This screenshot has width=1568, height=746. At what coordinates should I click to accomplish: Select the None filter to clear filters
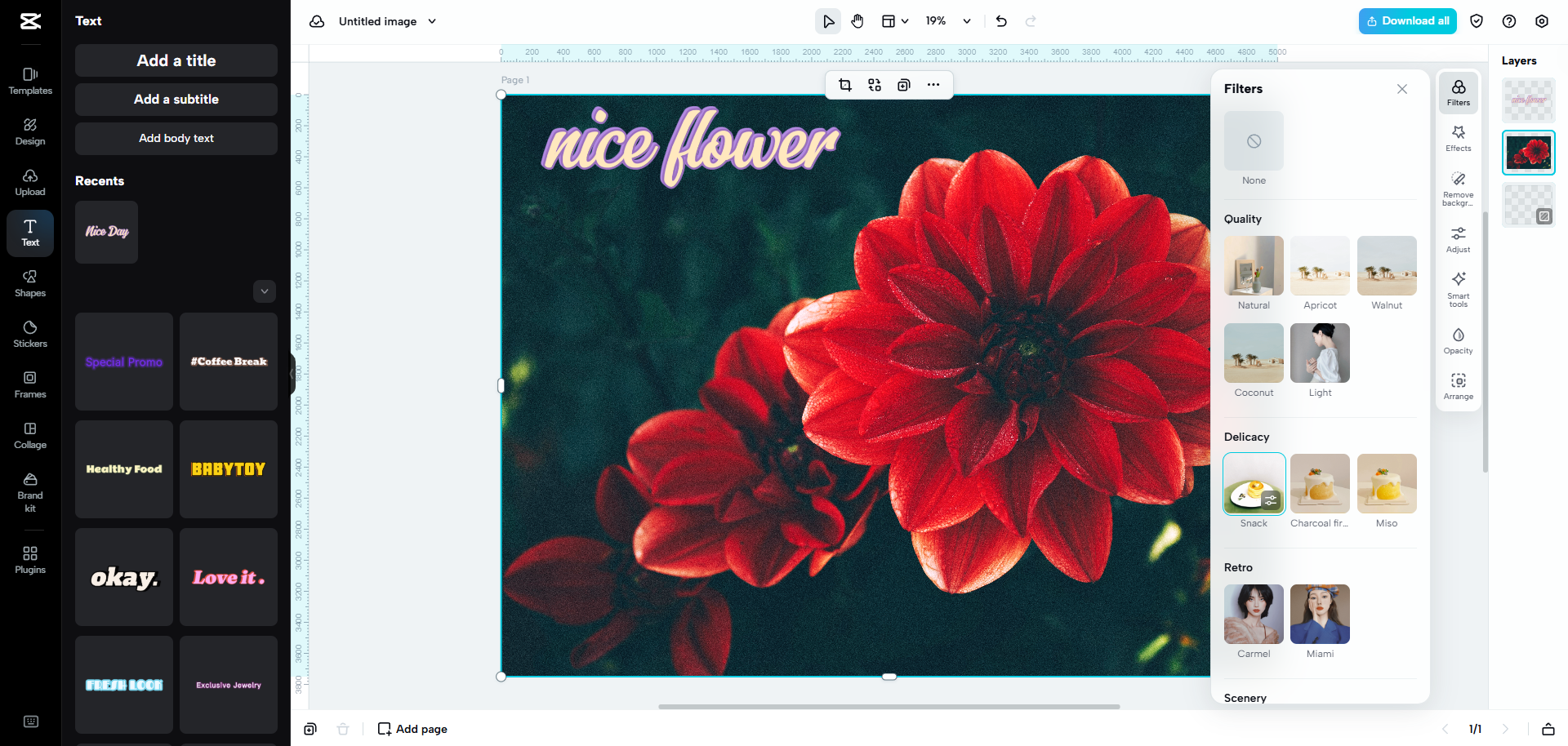[1254, 140]
